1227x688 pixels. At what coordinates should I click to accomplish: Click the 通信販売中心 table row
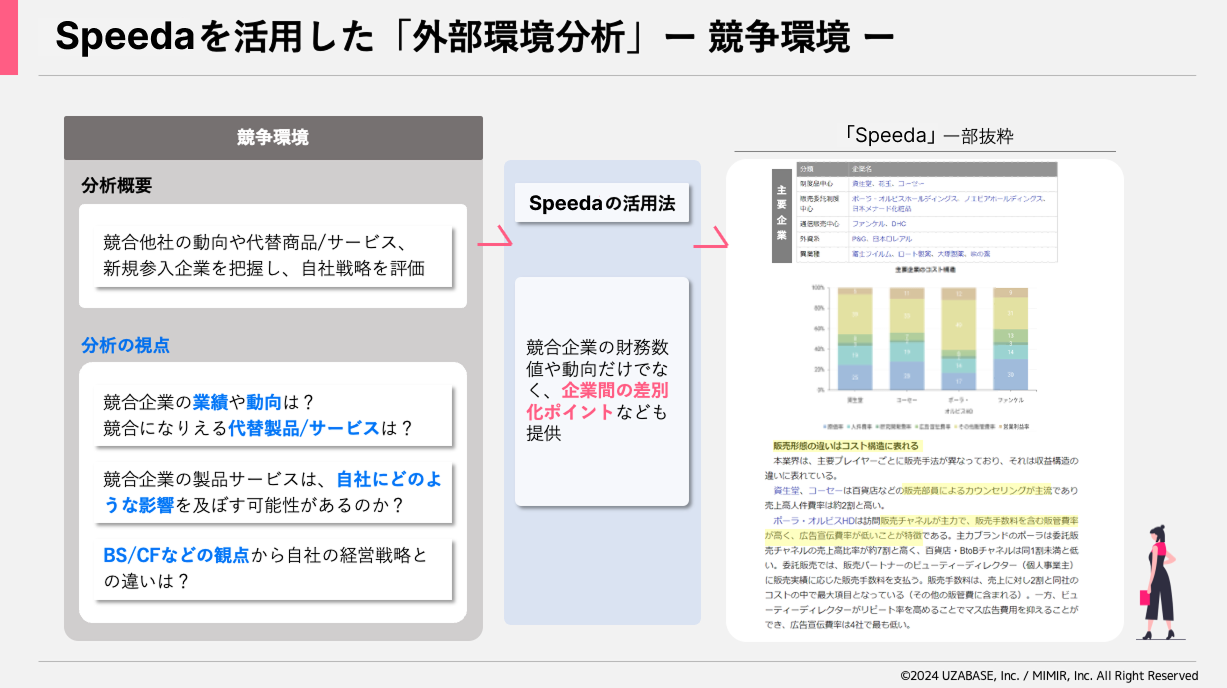(x=924, y=225)
